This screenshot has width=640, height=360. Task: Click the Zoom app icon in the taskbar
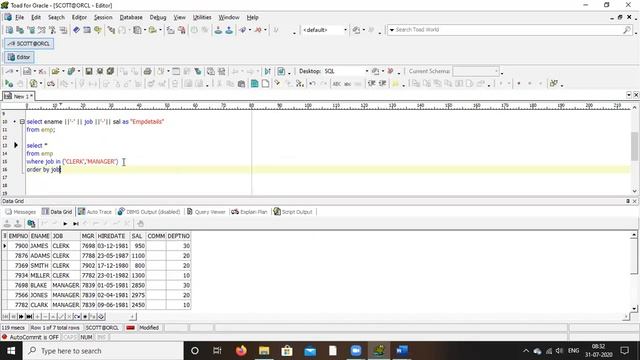point(356,351)
